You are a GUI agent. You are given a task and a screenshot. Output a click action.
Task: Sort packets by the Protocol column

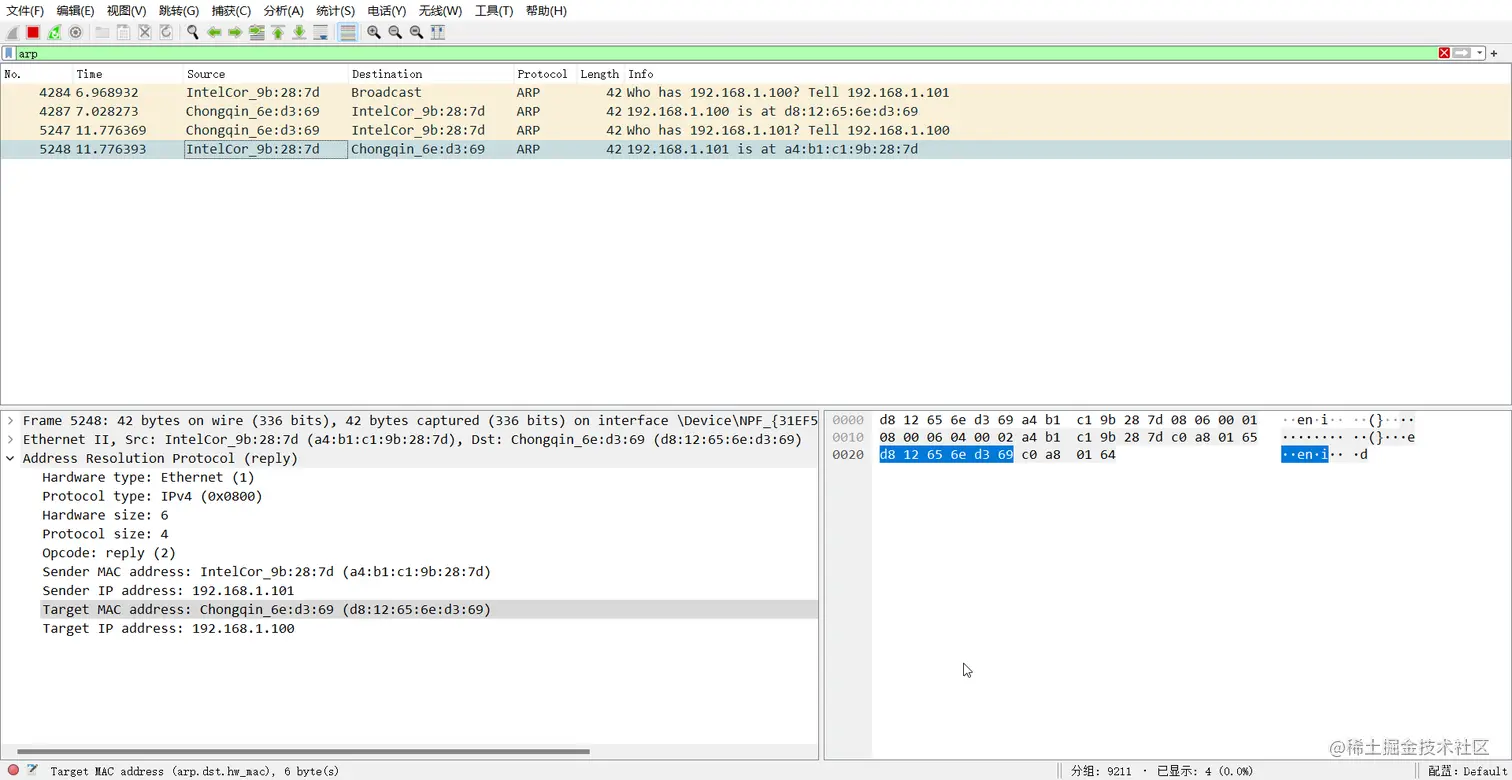click(x=545, y=74)
